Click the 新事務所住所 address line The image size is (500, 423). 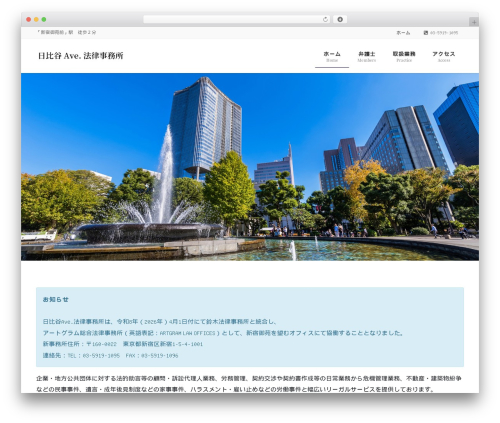pos(123,344)
